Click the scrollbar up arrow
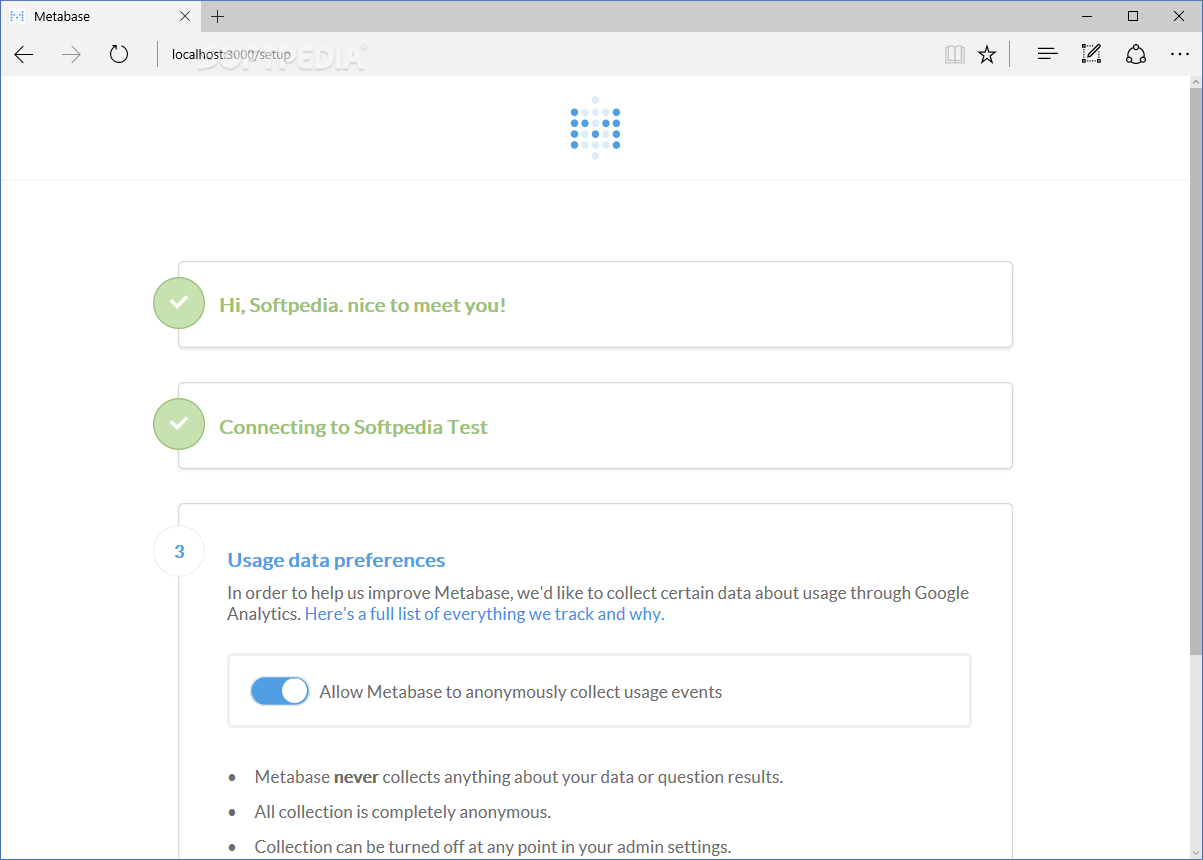Image resolution: width=1203 pixels, height=860 pixels. (x=1195, y=82)
